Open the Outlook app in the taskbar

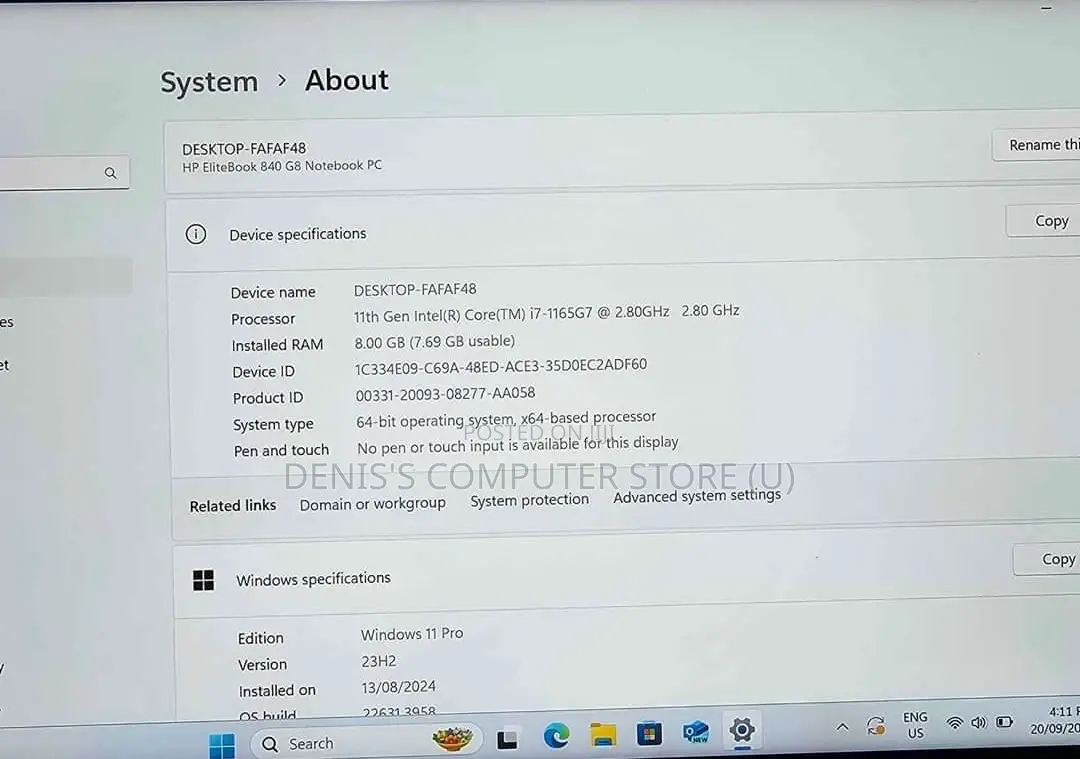coord(695,731)
